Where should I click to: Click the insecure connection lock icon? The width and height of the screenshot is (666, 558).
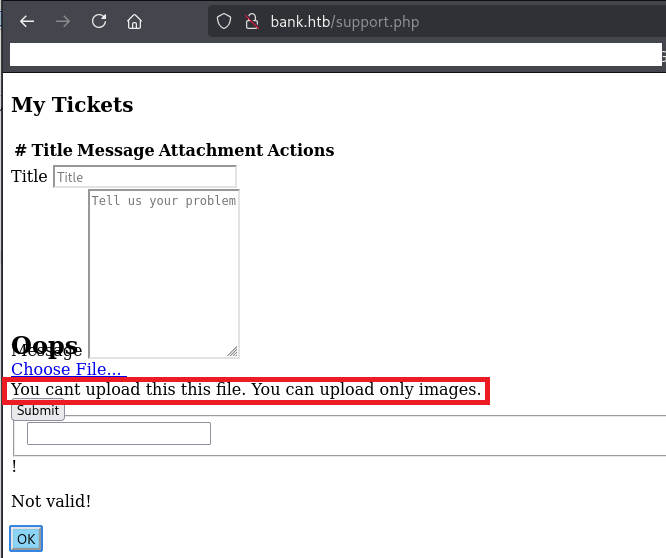251,21
